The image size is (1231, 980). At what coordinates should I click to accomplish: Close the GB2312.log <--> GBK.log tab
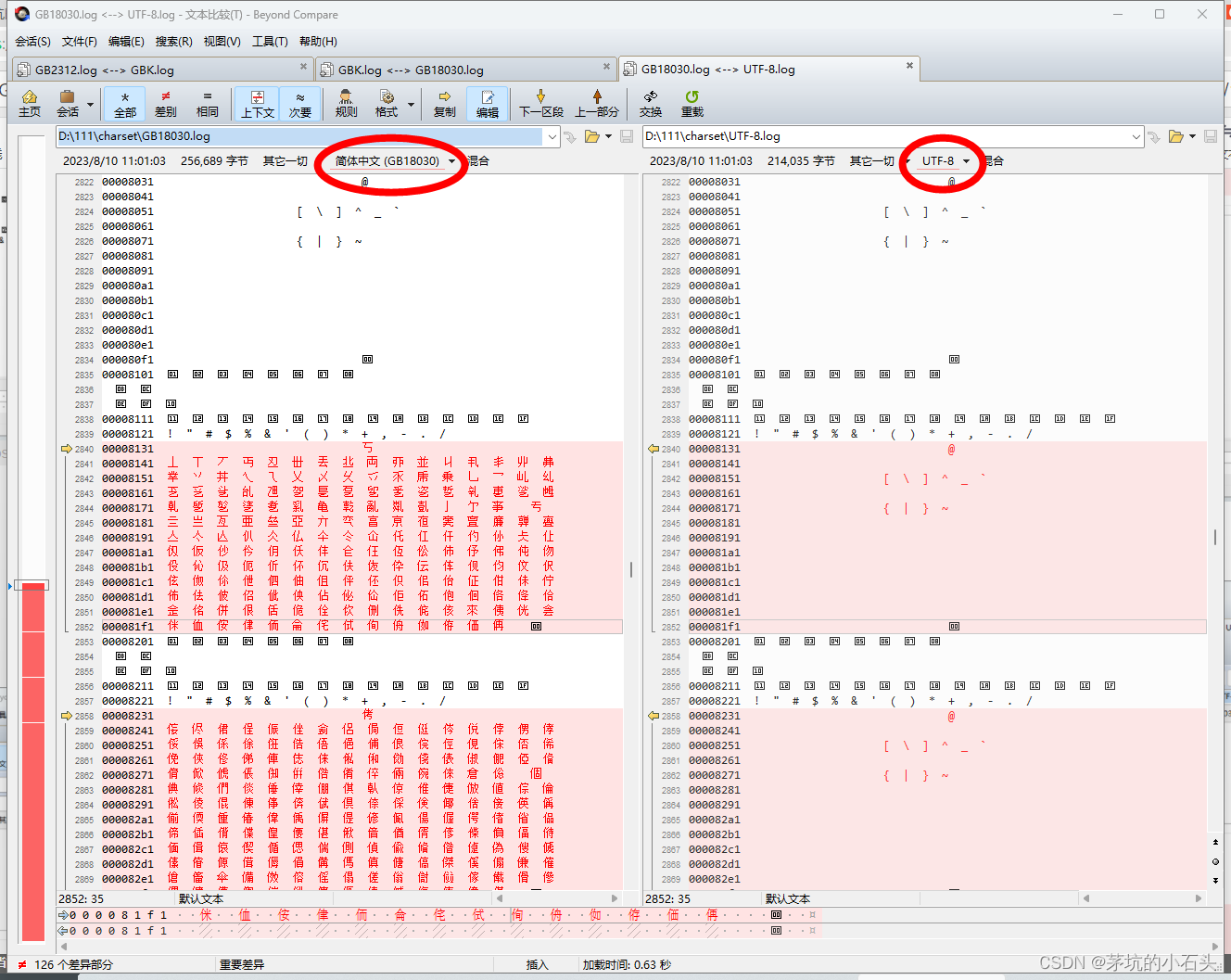tap(303, 66)
